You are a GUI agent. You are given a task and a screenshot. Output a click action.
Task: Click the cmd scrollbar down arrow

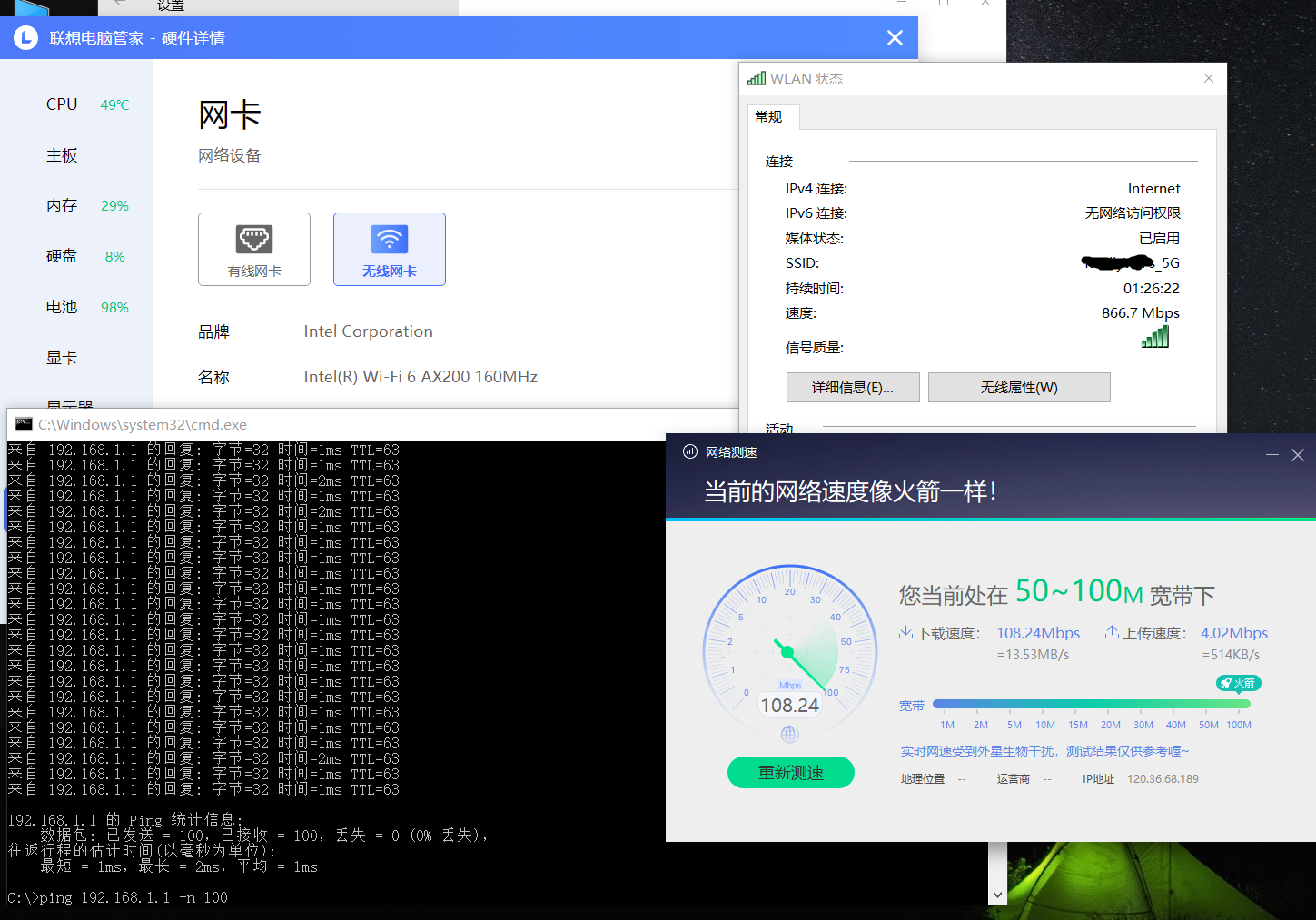pos(997,895)
